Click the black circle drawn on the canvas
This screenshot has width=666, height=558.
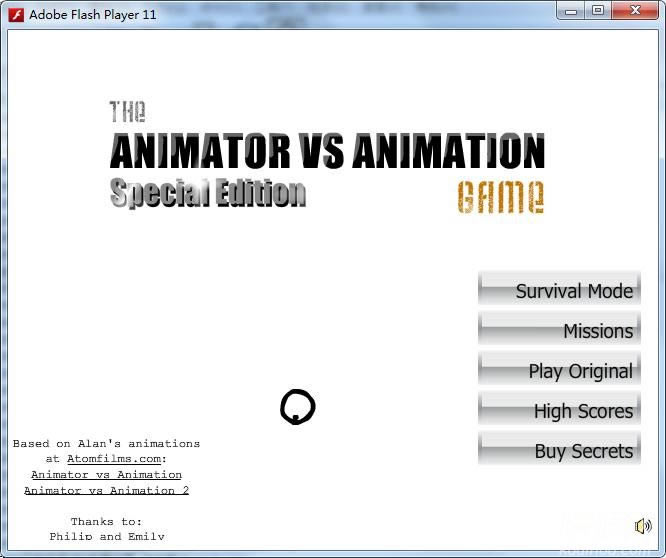[x=297, y=406]
